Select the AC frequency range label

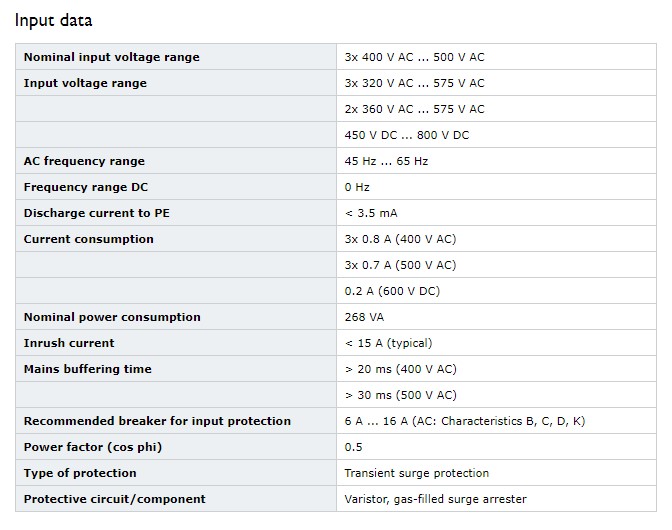[x=84, y=161]
